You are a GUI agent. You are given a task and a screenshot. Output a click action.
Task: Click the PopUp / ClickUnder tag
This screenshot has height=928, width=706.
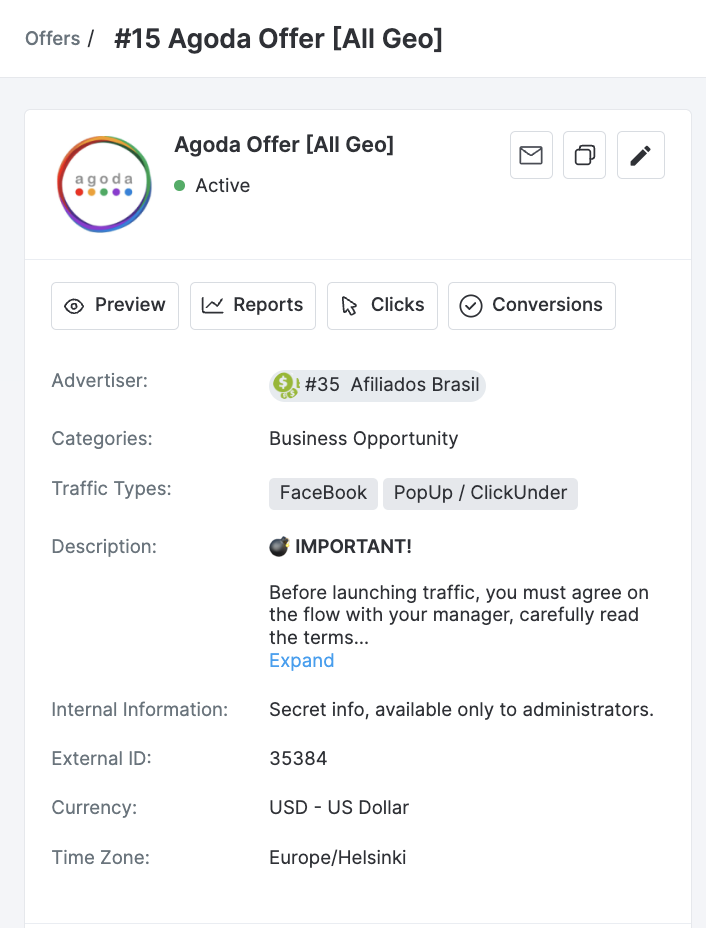click(x=480, y=494)
